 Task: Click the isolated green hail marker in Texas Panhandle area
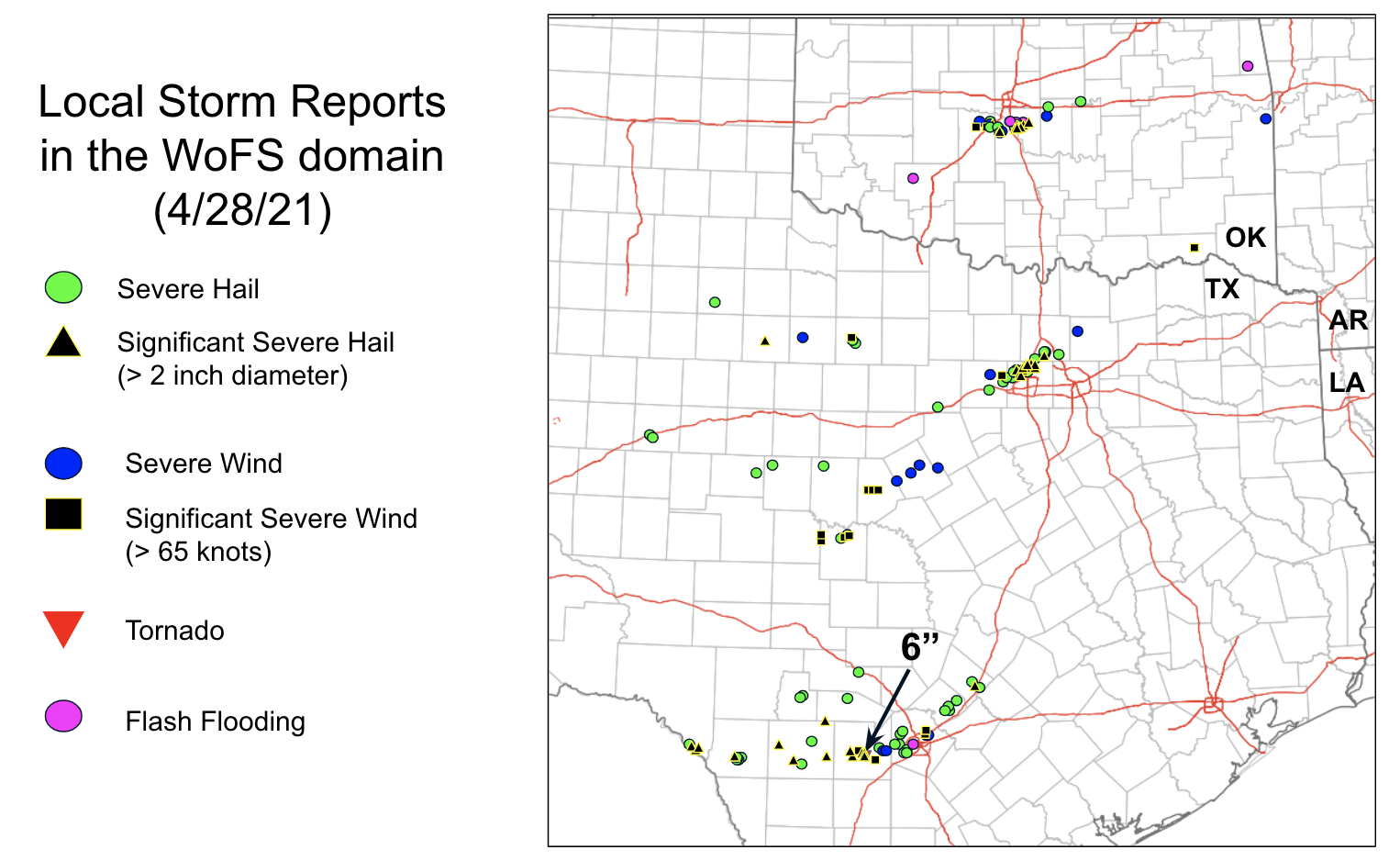[x=715, y=302]
